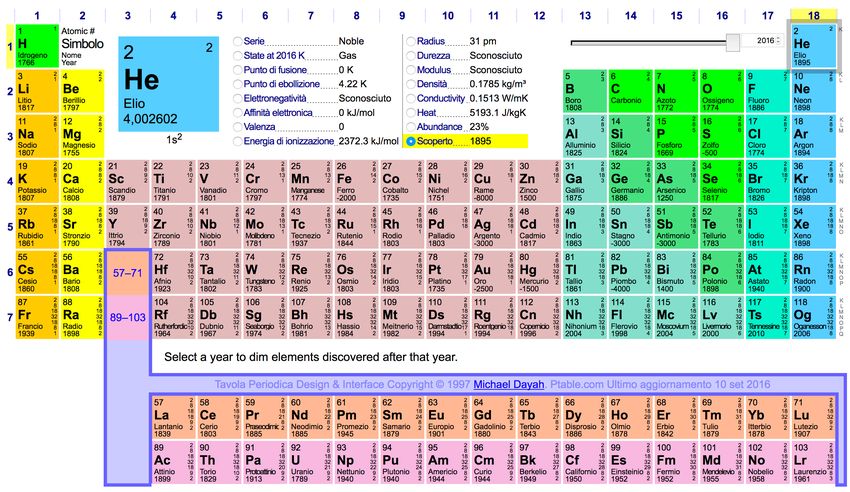Click the 57–71 lanthanides placeholder cell
The width and height of the screenshot is (850, 492).
pos(127,273)
